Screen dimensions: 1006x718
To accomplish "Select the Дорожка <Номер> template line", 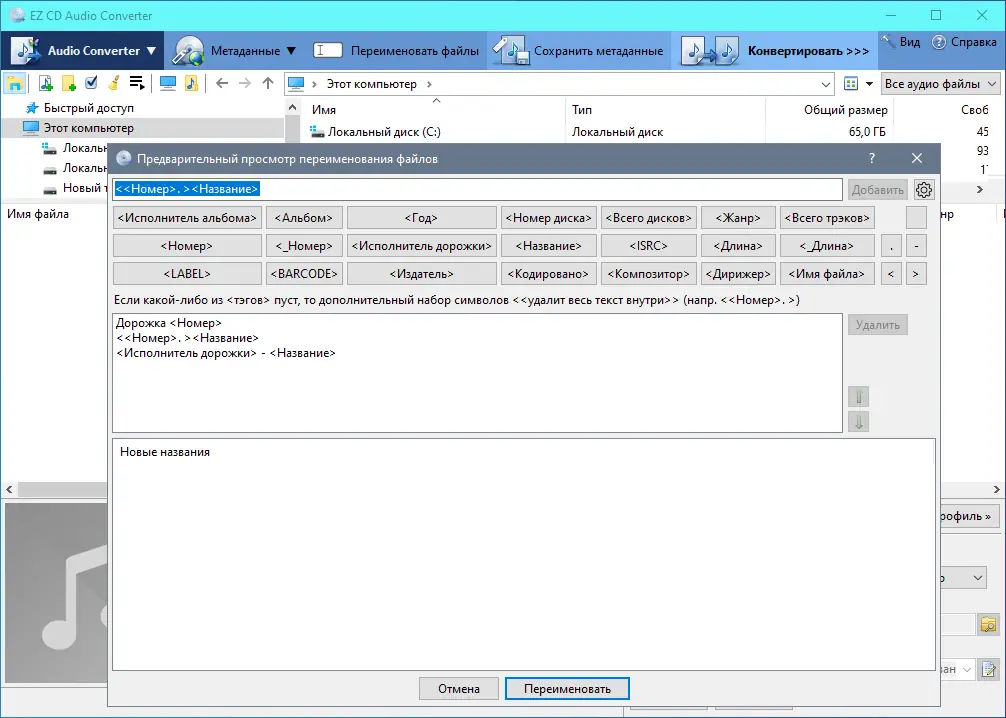I will tap(170, 324).
